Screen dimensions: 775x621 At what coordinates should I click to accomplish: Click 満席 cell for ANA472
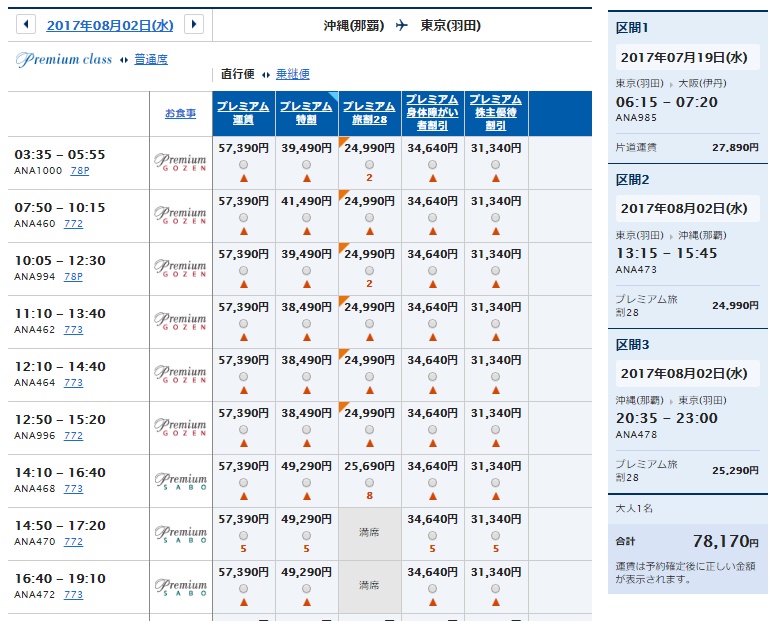369,586
